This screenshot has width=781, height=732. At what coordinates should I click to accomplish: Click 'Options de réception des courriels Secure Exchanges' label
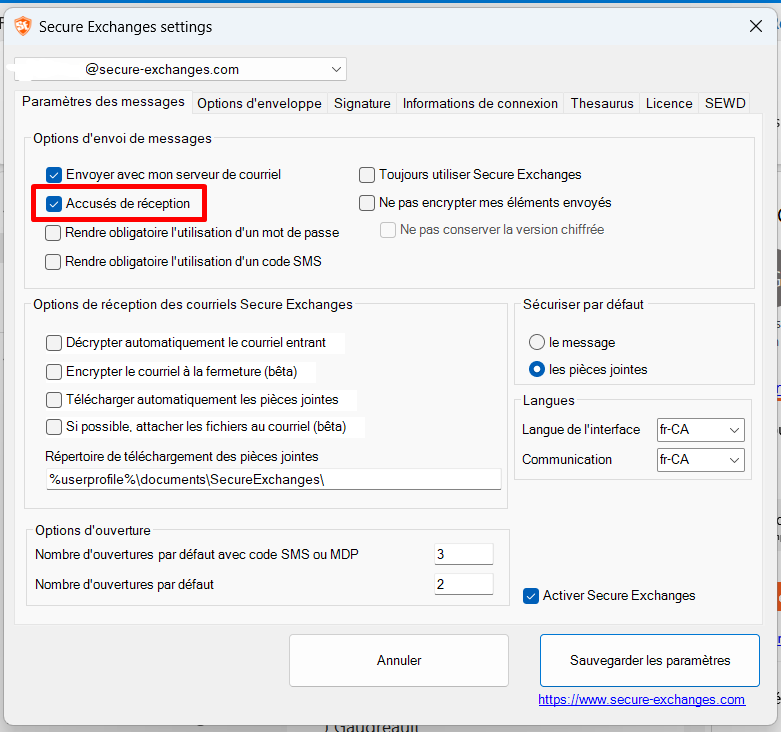pyautogui.click(x=193, y=304)
